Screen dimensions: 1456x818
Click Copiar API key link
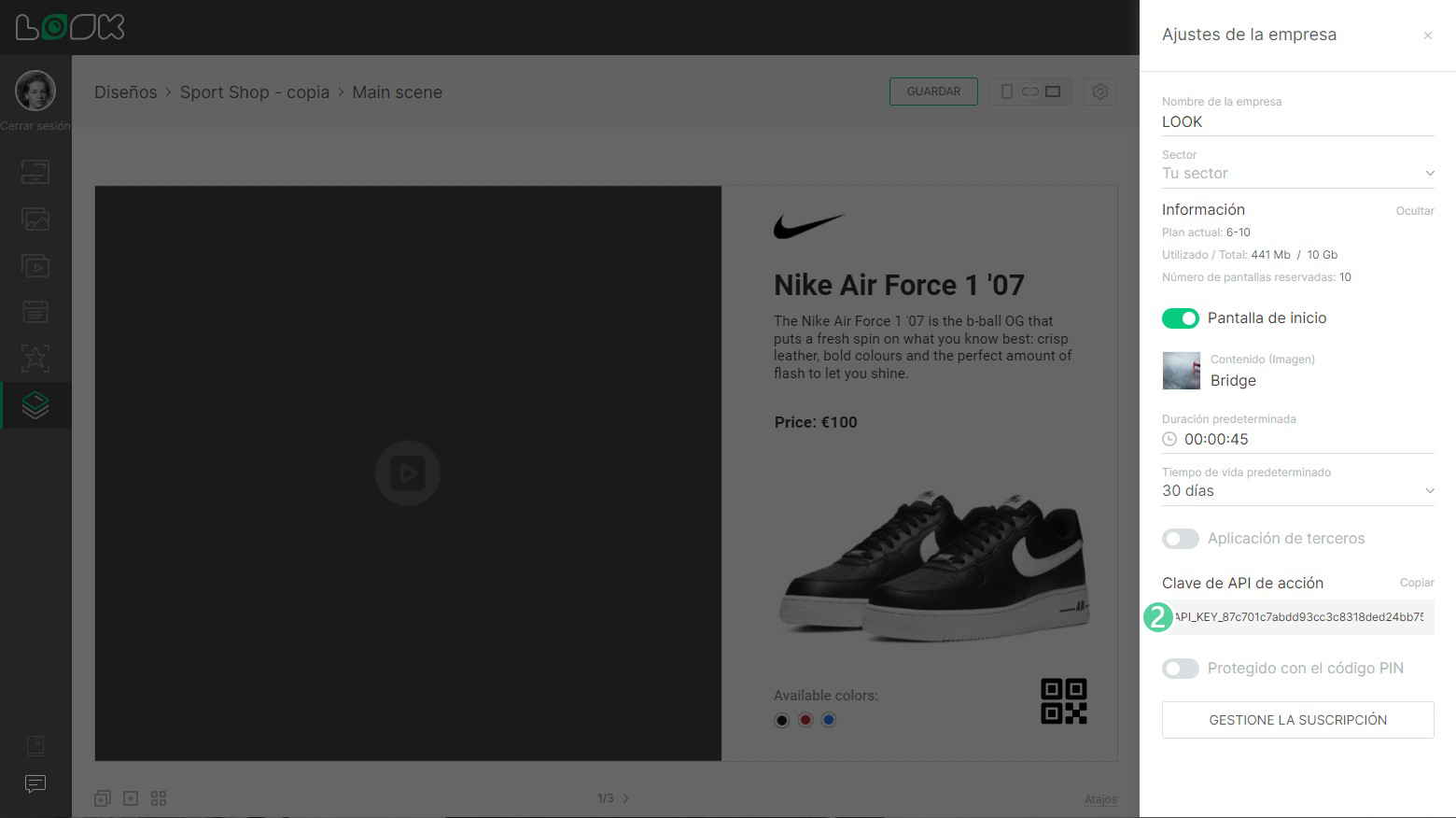coord(1417,583)
